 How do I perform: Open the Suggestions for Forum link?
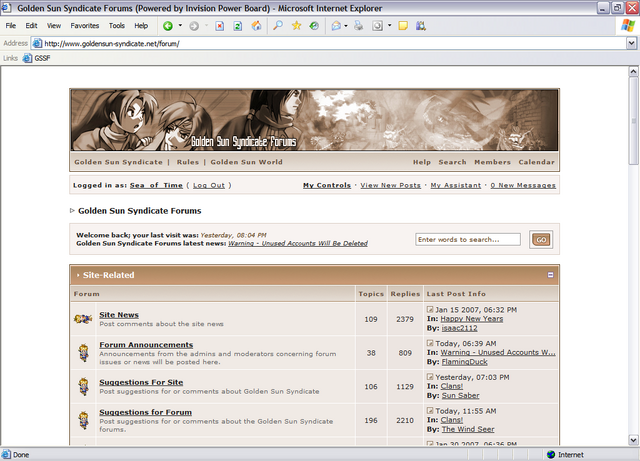click(x=145, y=412)
